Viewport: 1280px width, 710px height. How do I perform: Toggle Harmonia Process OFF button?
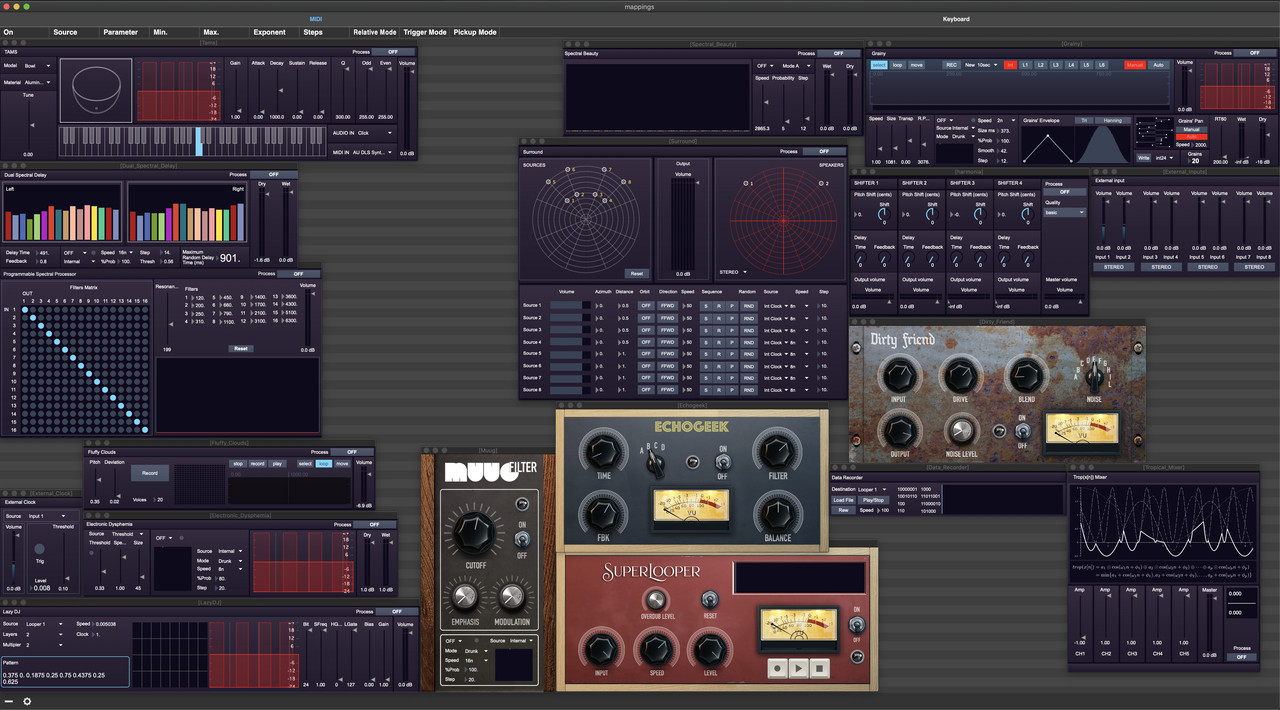point(1064,192)
